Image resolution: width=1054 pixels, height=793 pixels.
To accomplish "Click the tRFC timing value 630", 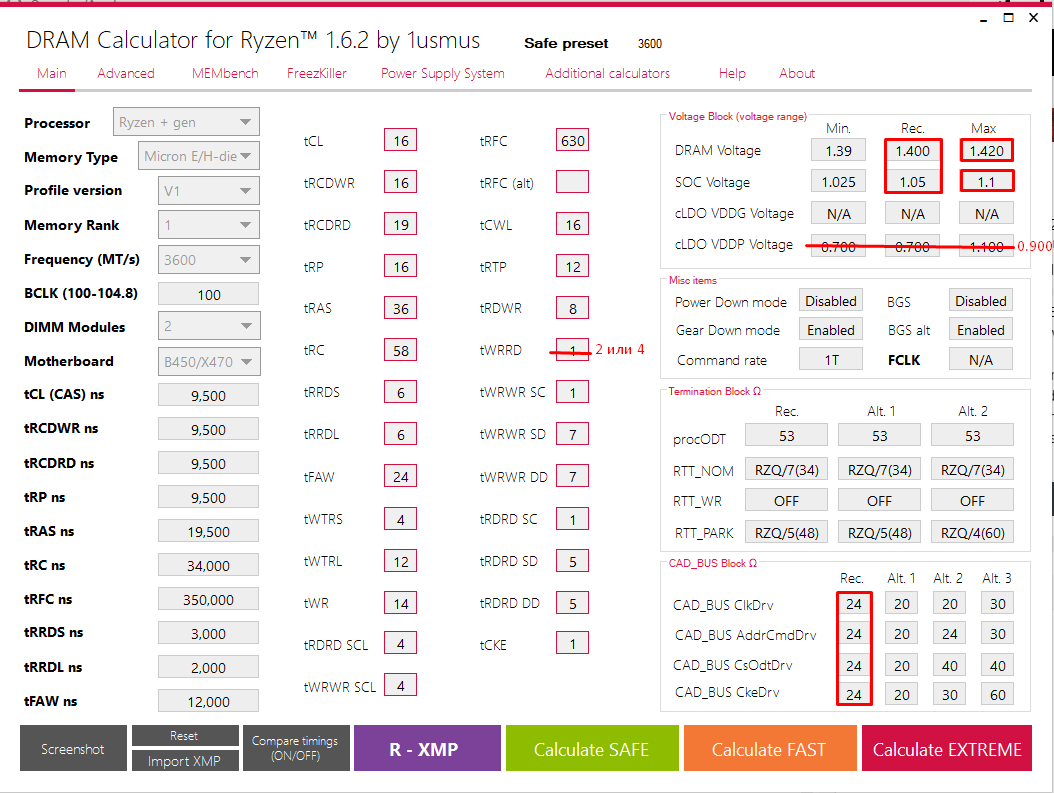I will pos(573,140).
